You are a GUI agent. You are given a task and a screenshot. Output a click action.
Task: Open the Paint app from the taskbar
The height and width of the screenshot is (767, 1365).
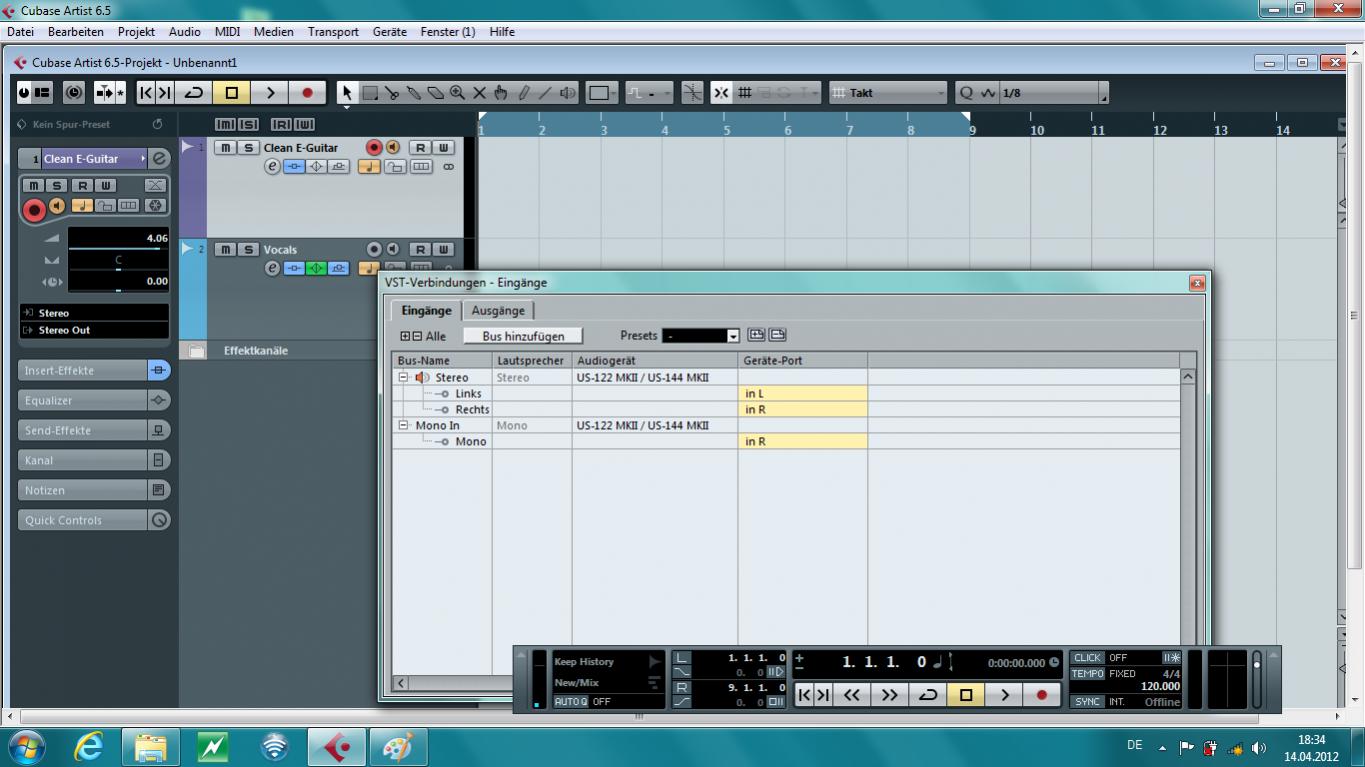398,746
